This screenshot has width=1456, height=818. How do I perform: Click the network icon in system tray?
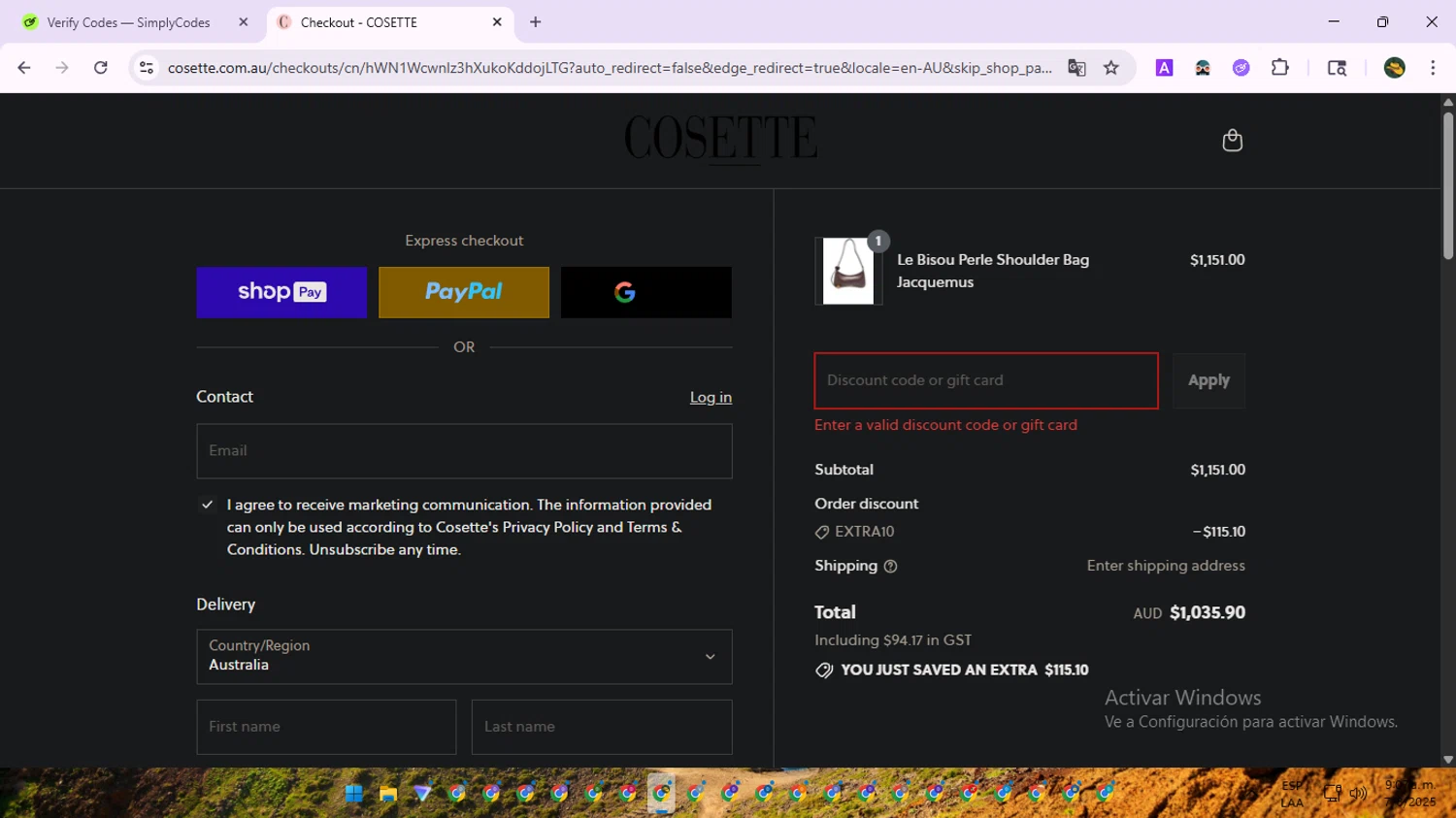[1333, 793]
